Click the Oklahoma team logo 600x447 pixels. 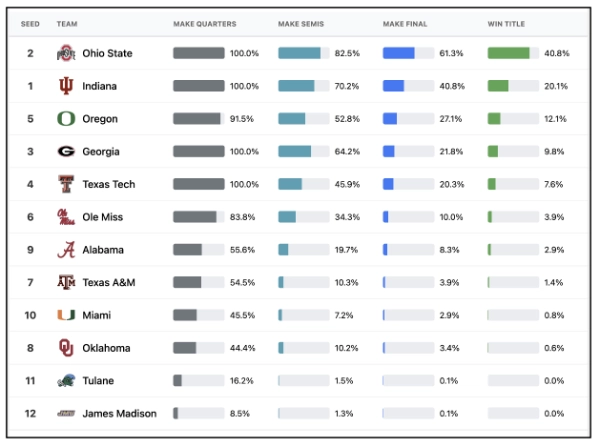pyautogui.click(x=66, y=348)
